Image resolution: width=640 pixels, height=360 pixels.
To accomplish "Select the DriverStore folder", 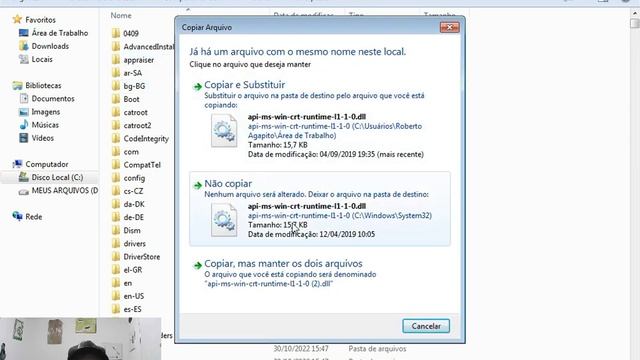I will pos(142,257).
